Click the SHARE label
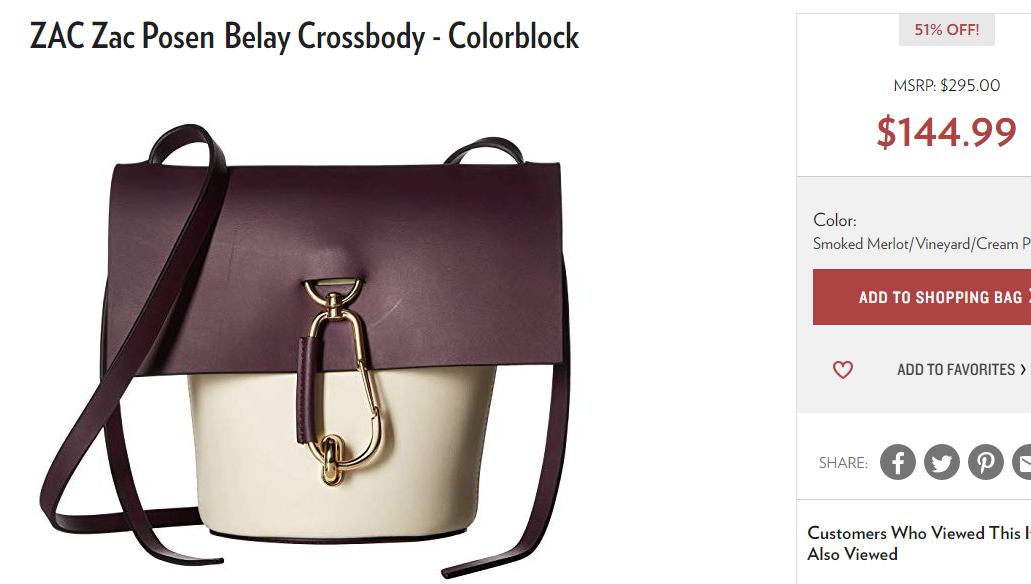The height and width of the screenshot is (584, 1031). [844, 462]
